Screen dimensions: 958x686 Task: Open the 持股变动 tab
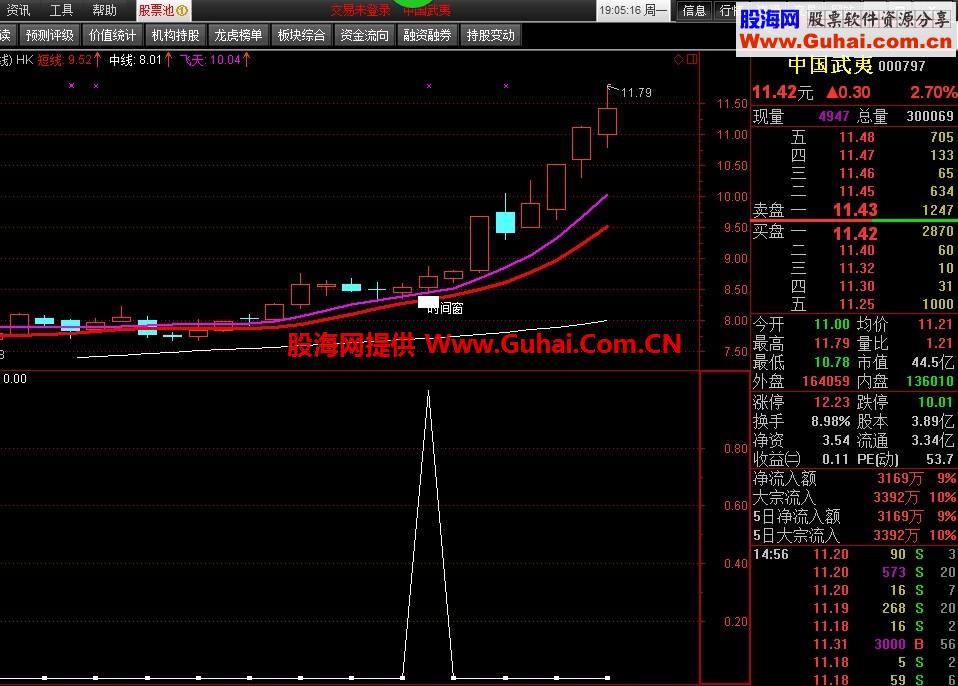(x=491, y=35)
